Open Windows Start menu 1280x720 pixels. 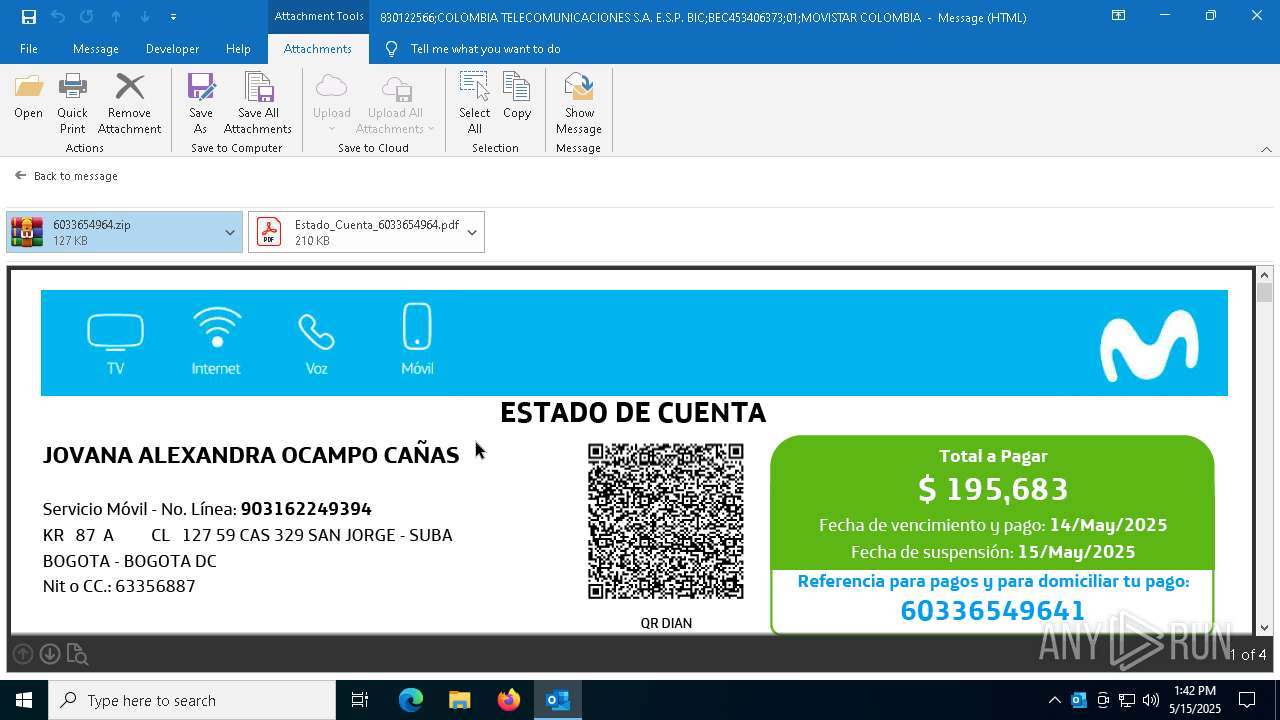coord(24,700)
